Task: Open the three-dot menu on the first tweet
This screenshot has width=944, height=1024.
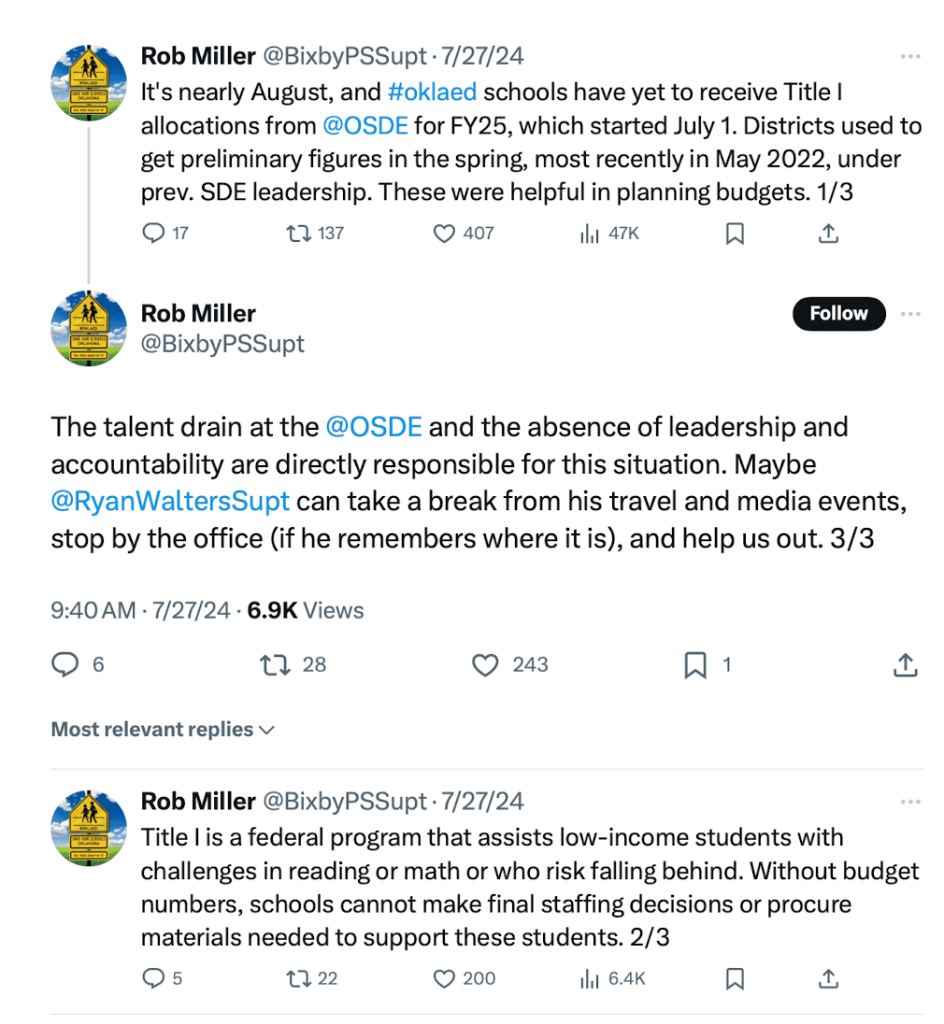Action: coord(909,56)
